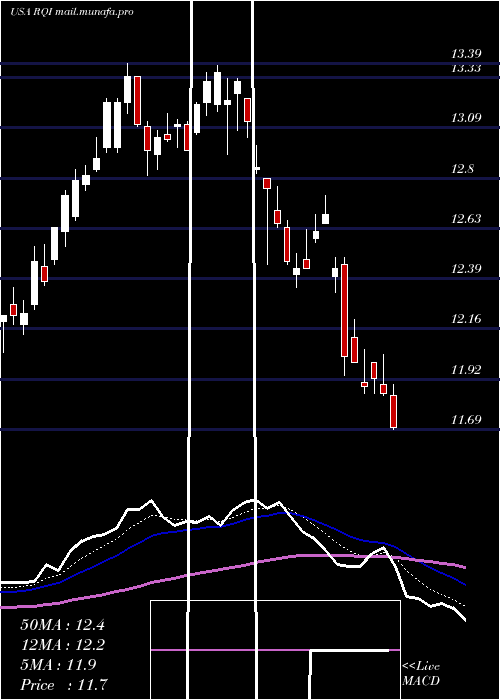The width and height of the screenshot is (500, 700).
Task: Click the <<Live MACD label
Action: [x=421, y=674]
